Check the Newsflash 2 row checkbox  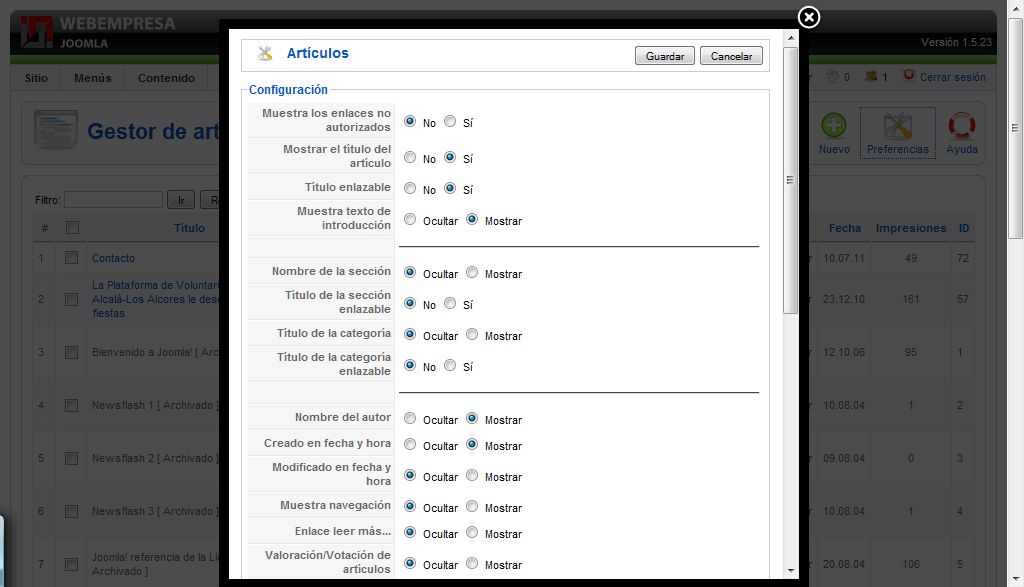pos(72,458)
